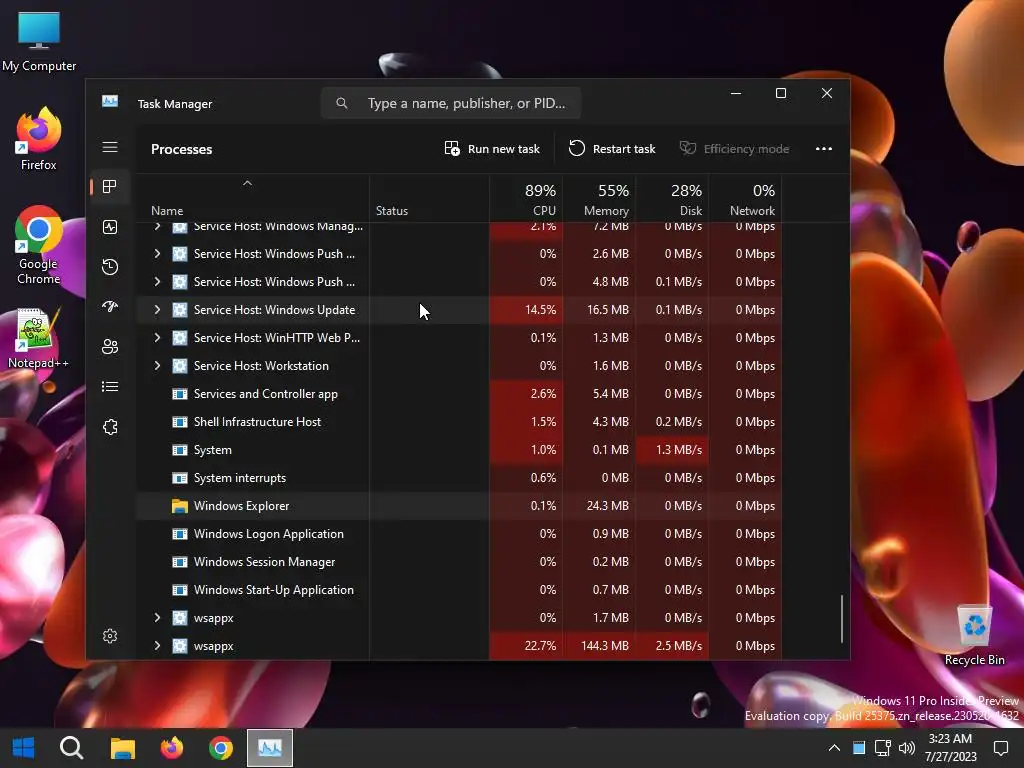
Task: Open the Performance sidebar icon
Action: pos(110,227)
